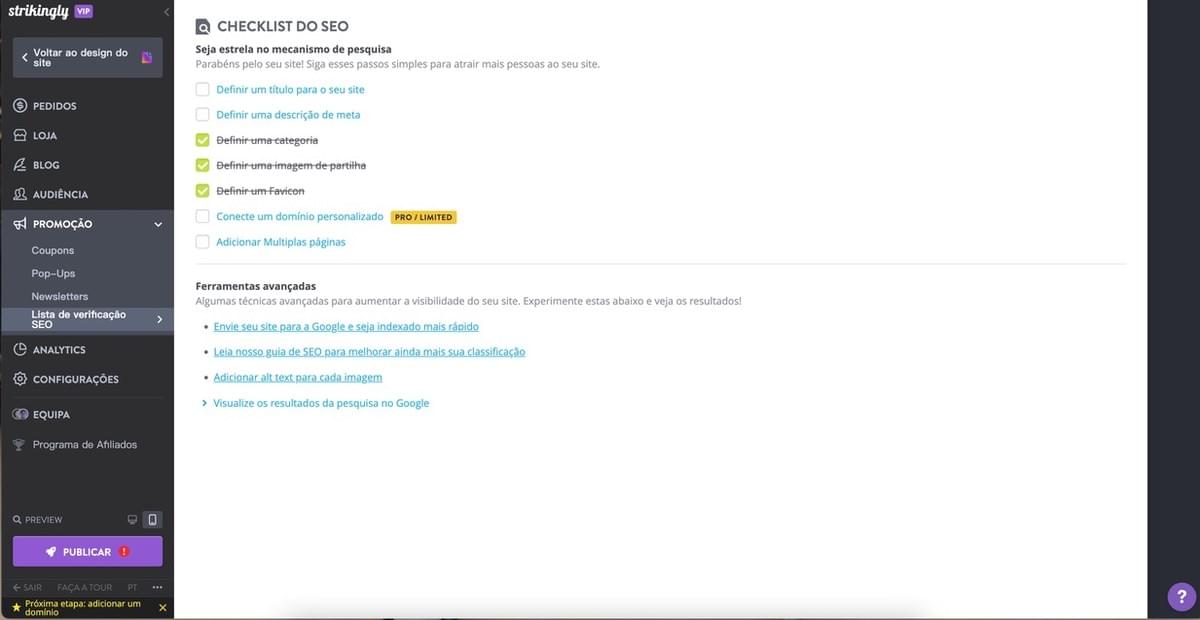The height and width of the screenshot is (620, 1200).
Task: Click the Strikingly logo
Action: [38, 11]
